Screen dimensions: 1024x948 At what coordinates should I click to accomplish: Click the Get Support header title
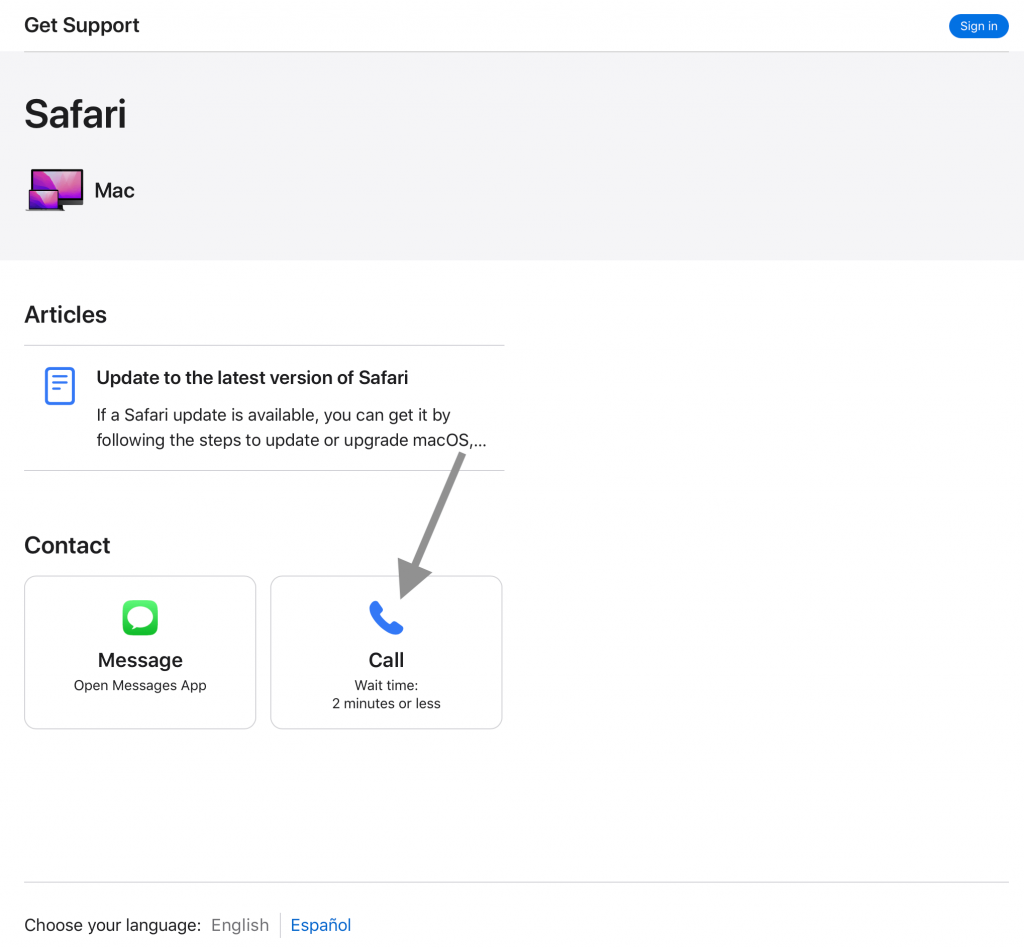(82, 25)
